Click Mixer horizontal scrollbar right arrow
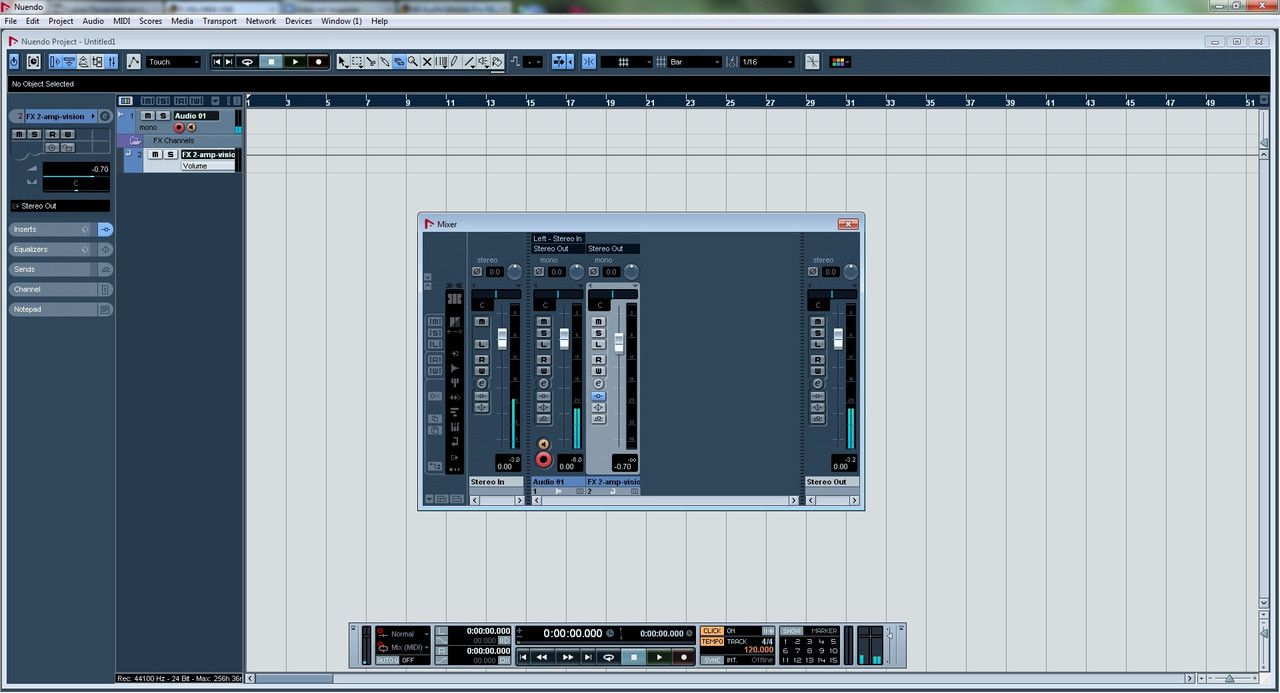 pyautogui.click(x=795, y=500)
